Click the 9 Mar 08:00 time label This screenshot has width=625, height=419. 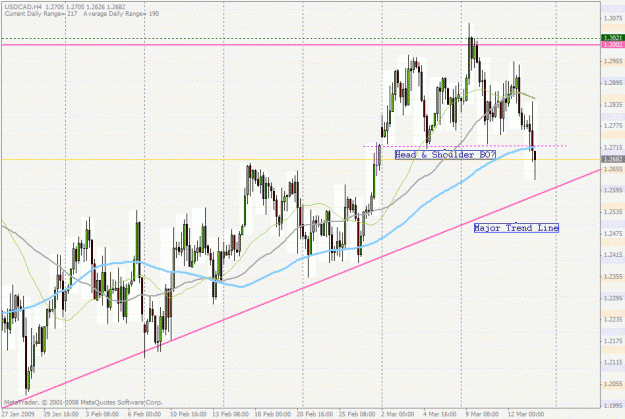pyautogui.click(x=482, y=414)
